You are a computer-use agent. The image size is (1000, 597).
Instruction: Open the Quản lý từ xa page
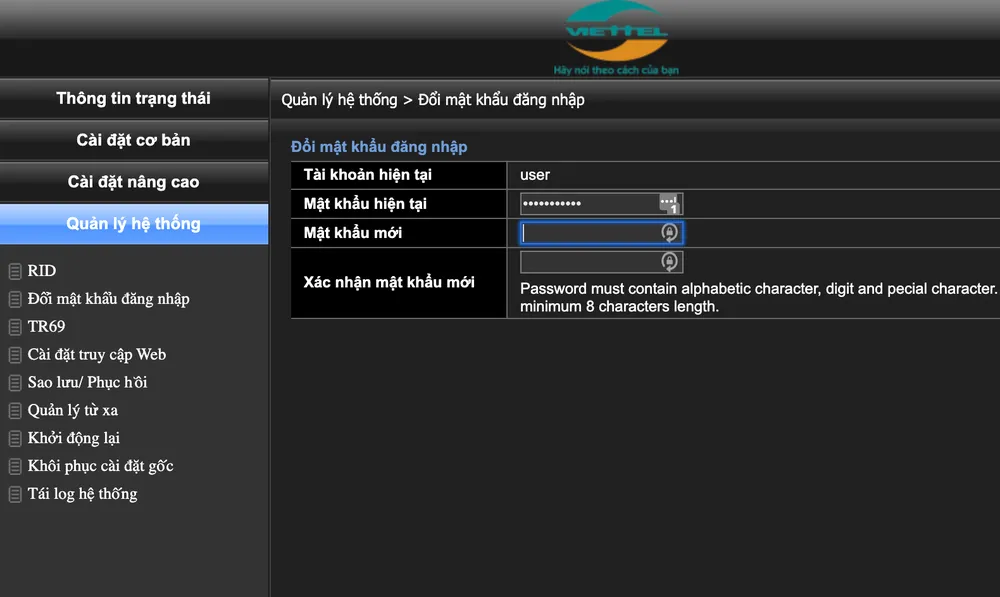[75, 410]
